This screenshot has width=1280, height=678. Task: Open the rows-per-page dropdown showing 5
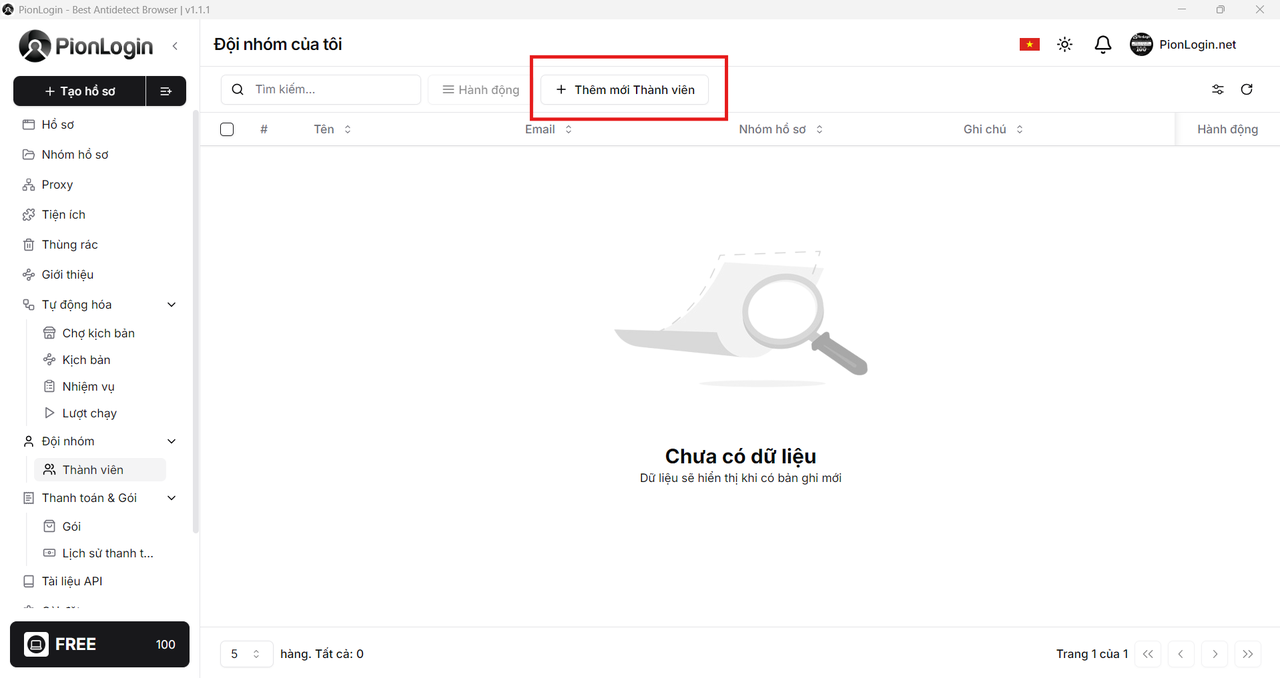pyautogui.click(x=246, y=654)
